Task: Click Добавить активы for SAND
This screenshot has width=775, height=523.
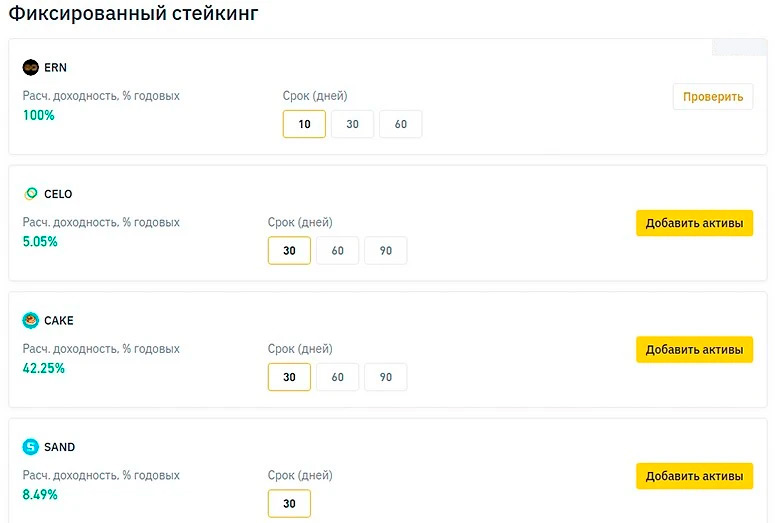Action: click(694, 476)
